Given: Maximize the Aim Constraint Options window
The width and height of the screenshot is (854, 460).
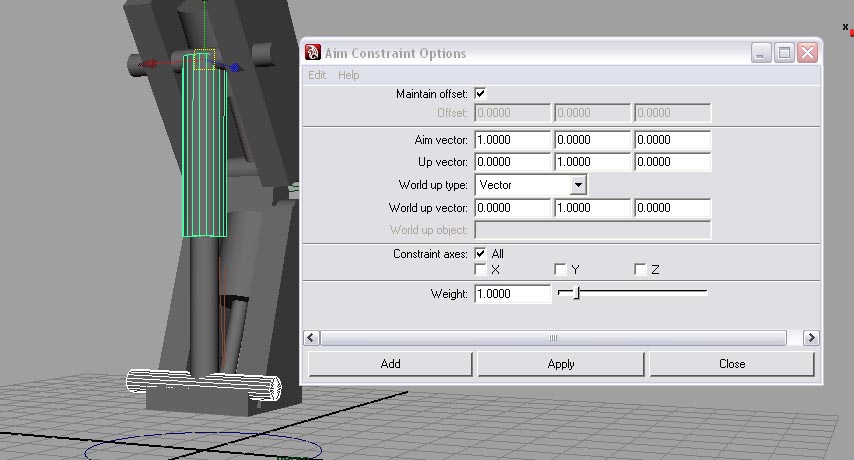Looking at the screenshot, I should click(x=784, y=53).
